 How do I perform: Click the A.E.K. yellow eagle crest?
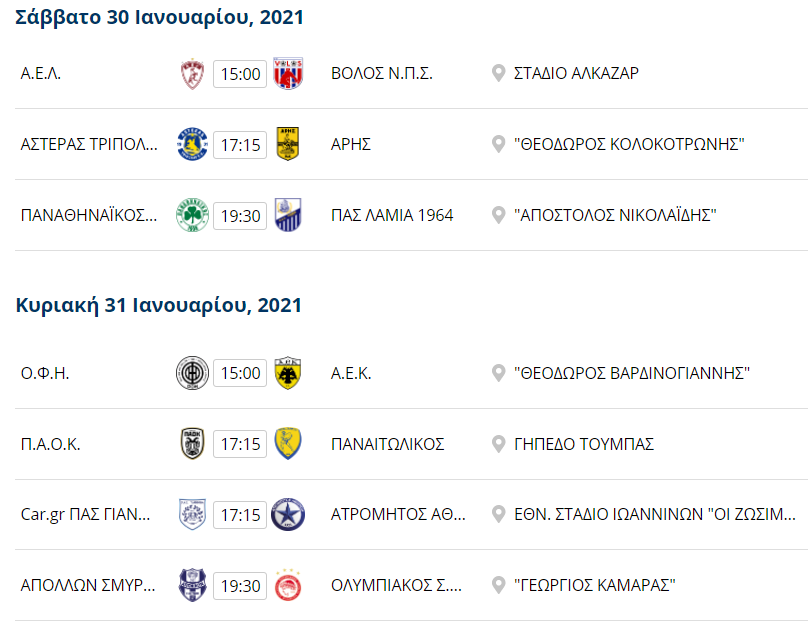point(288,373)
